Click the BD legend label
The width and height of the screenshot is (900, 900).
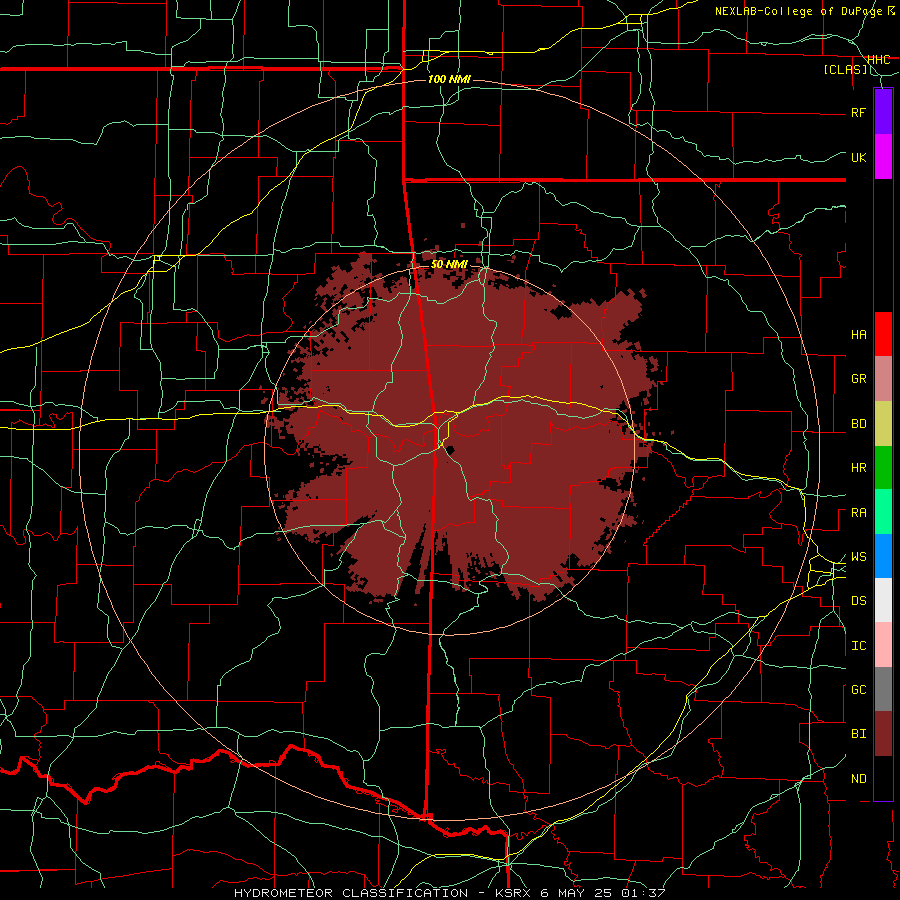click(x=858, y=424)
